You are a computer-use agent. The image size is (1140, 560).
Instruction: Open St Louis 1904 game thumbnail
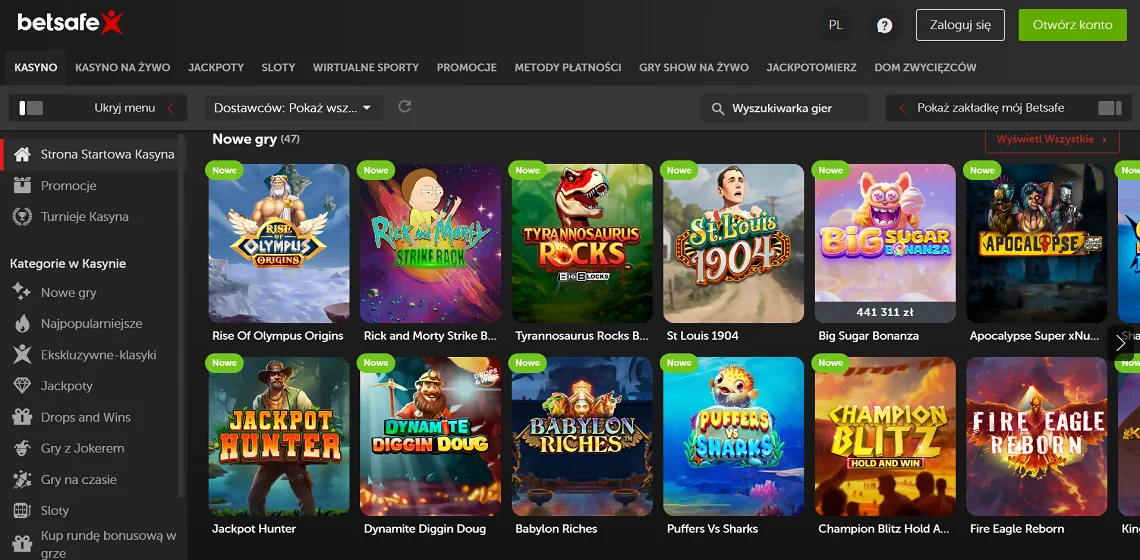tap(734, 243)
